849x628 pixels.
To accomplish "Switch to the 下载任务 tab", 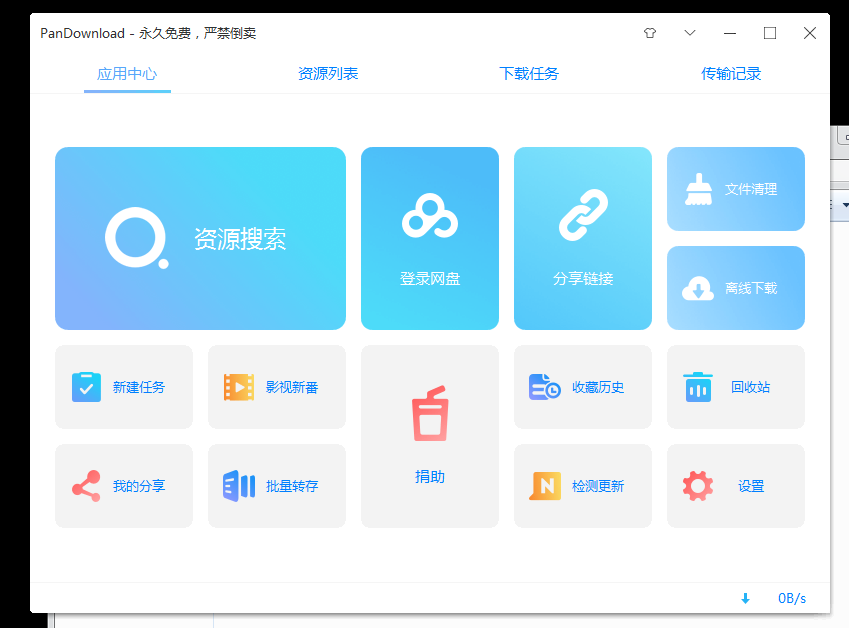I will point(529,74).
